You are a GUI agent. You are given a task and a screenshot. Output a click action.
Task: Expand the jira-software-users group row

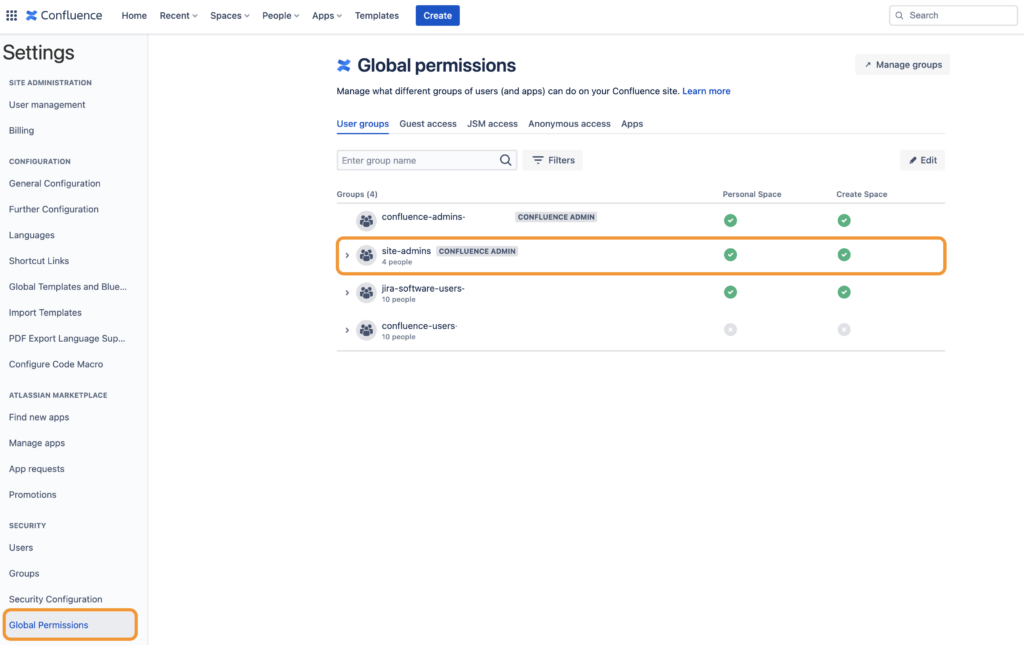click(x=347, y=292)
